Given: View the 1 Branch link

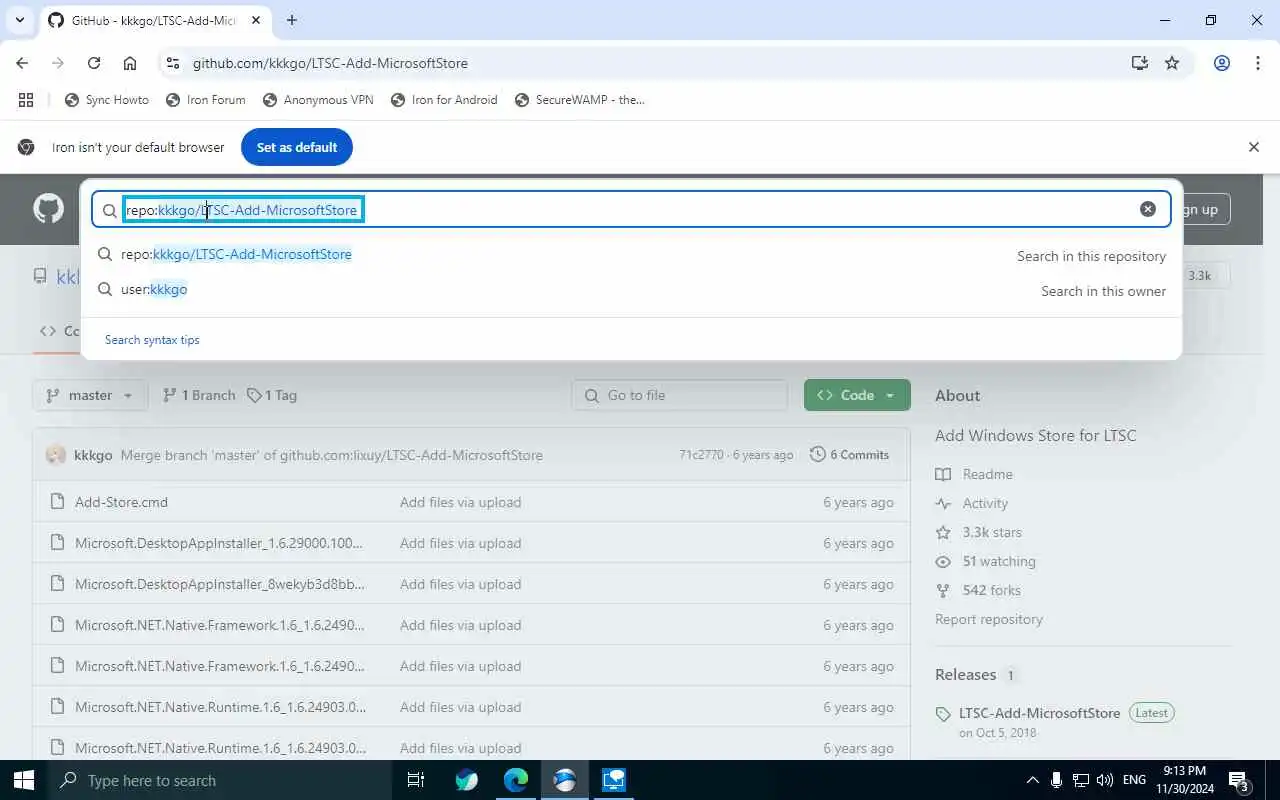Looking at the screenshot, I should click(x=199, y=395).
